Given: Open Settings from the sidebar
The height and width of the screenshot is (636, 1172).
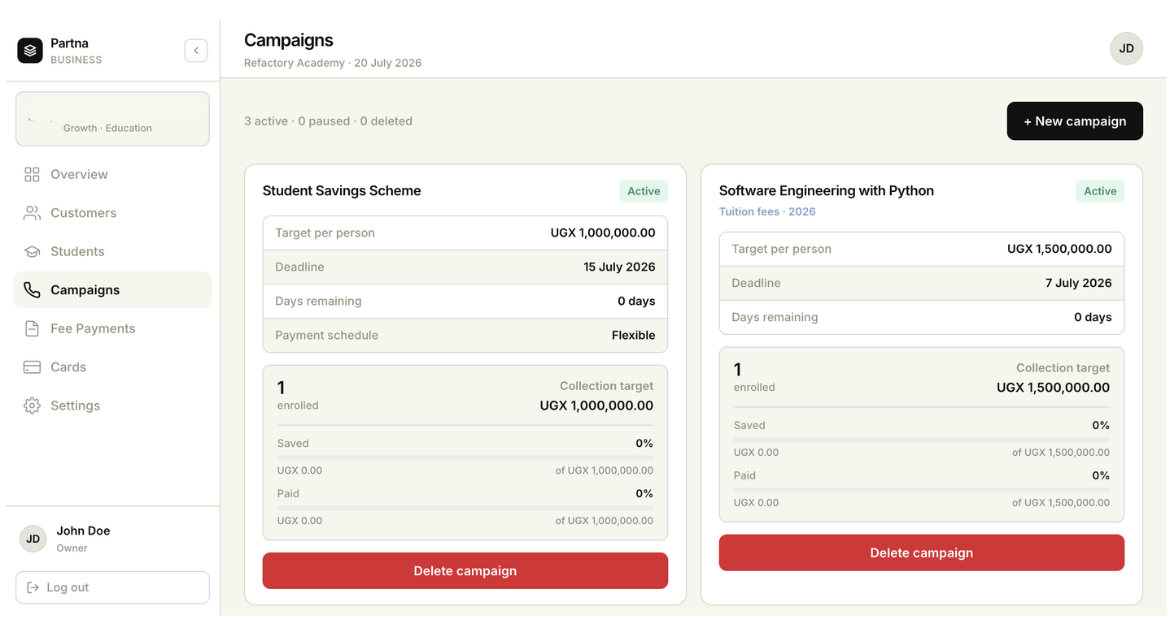Looking at the screenshot, I should click(x=112, y=406).
